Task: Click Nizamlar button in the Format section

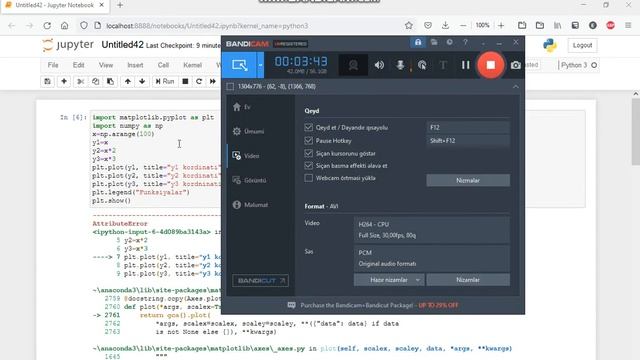Action: [468, 280]
